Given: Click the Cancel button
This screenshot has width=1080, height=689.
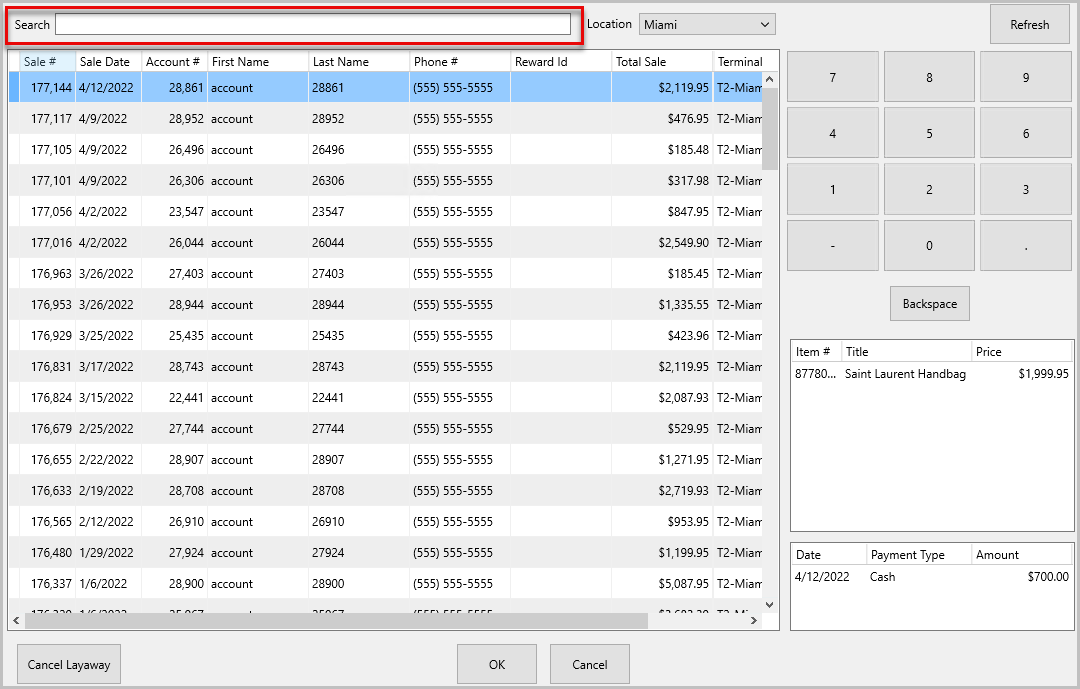Looking at the screenshot, I should coord(590,664).
